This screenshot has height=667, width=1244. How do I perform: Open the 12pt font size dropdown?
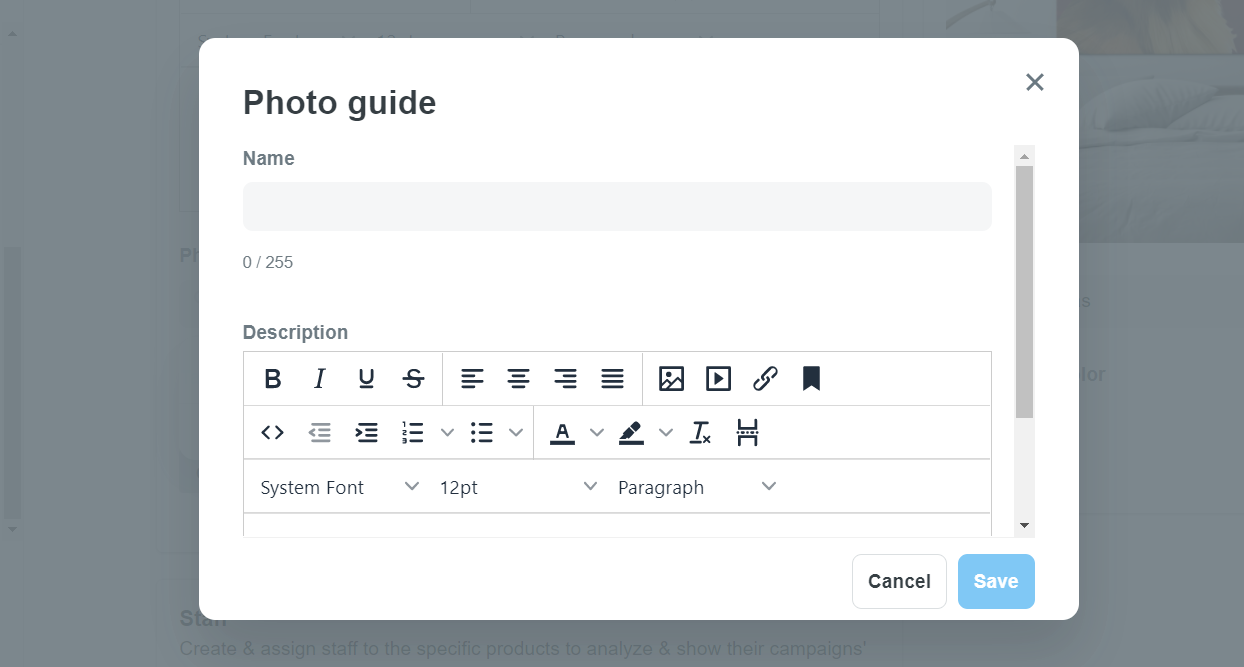[x=519, y=487]
